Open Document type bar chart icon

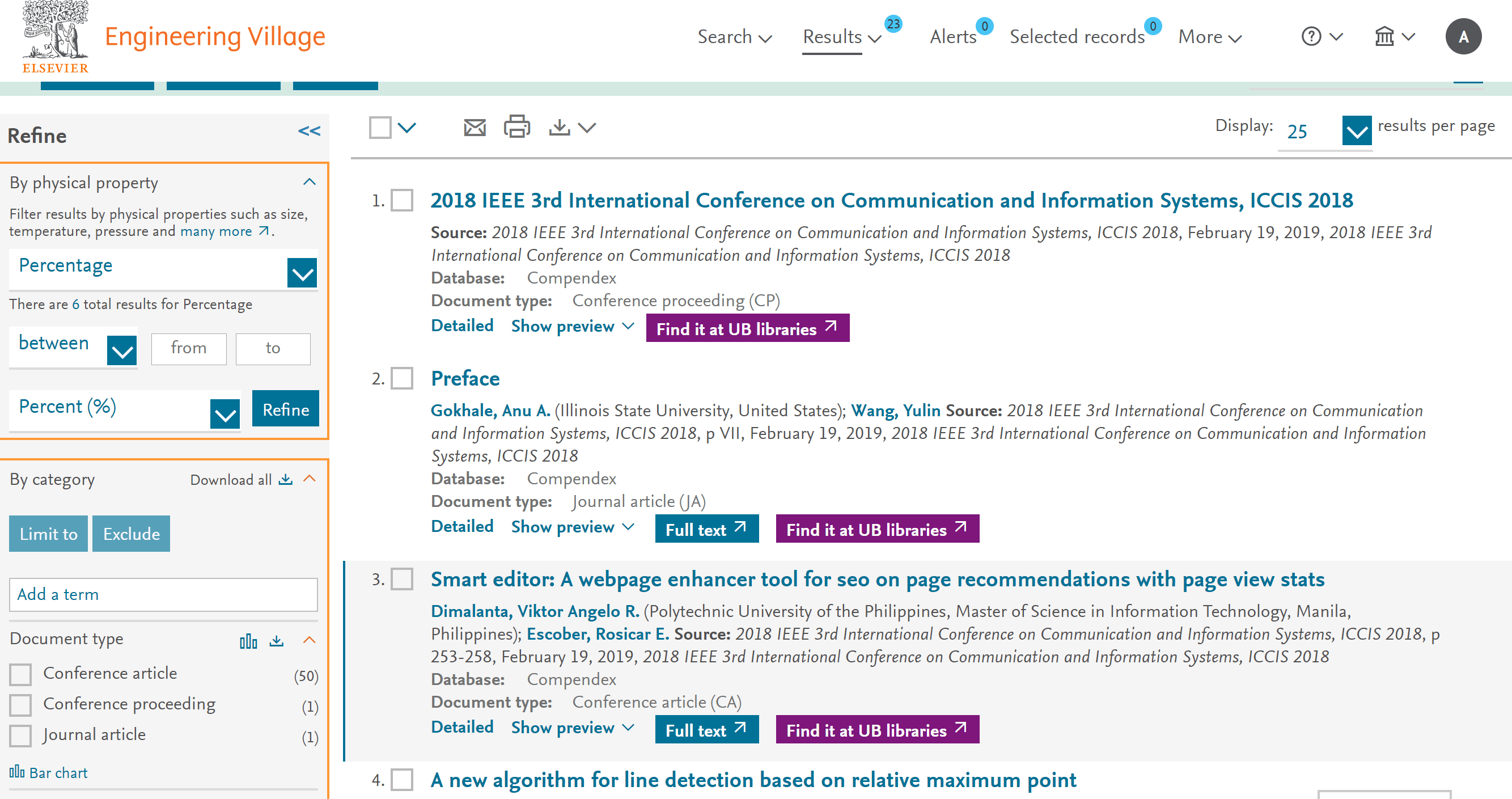point(248,640)
